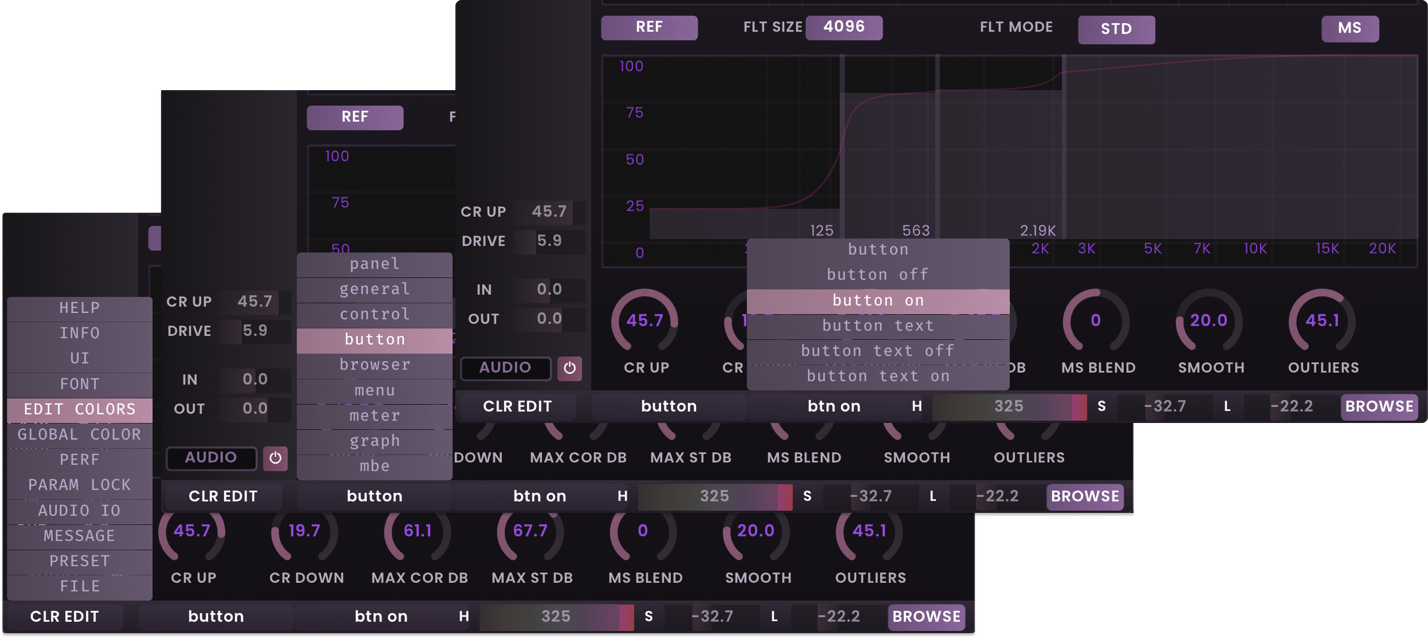Open the 'btn on' selector in the largest window
1428x638 pixels.
click(x=834, y=406)
